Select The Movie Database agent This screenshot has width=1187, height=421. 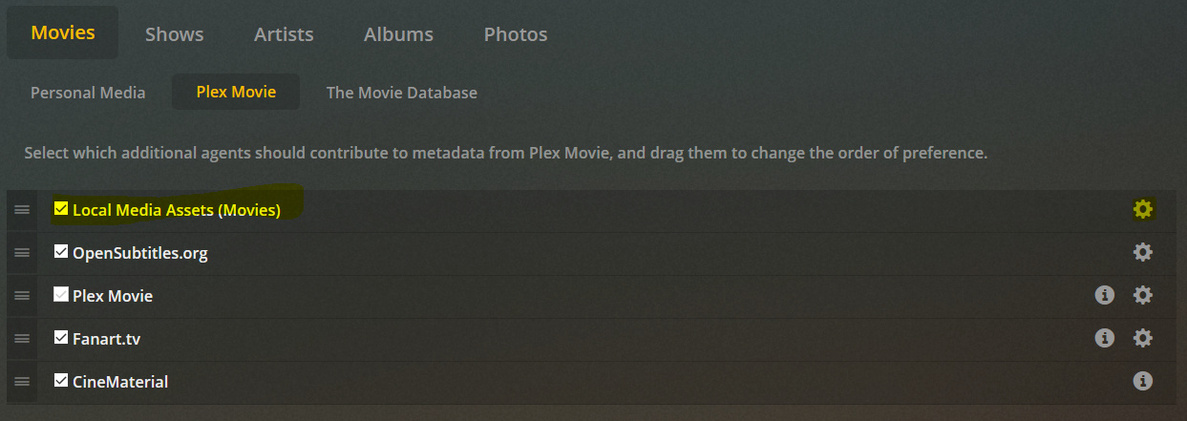[401, 92]
